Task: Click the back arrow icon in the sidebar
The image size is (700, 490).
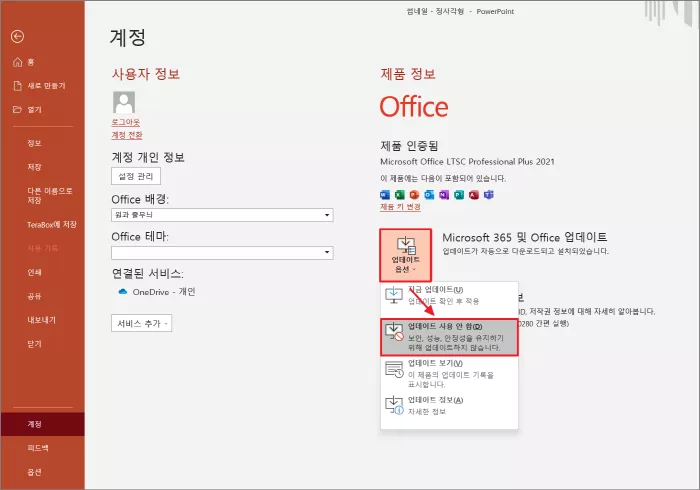Action: tap(17, 36)
